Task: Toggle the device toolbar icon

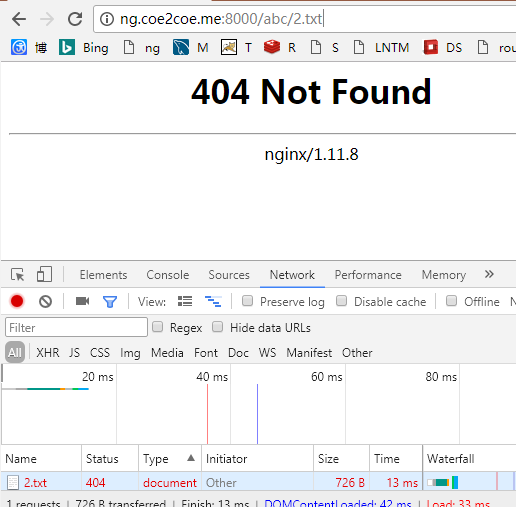Action: pyautogui.click(x=44, y=274)
